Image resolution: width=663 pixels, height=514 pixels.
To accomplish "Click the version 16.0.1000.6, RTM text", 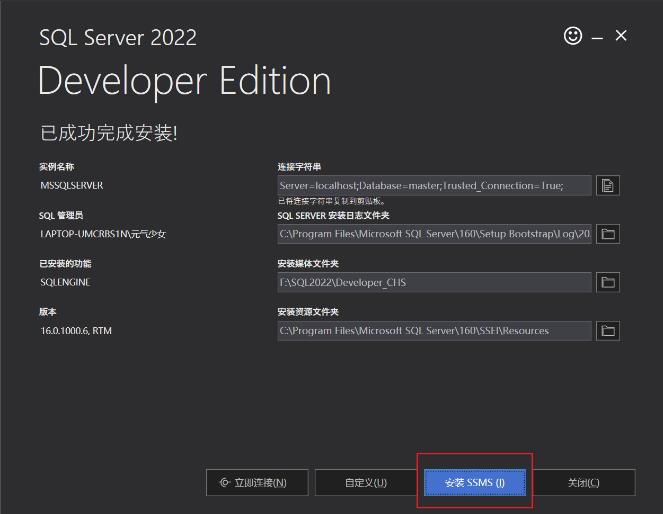I will [x=76, y=331].
